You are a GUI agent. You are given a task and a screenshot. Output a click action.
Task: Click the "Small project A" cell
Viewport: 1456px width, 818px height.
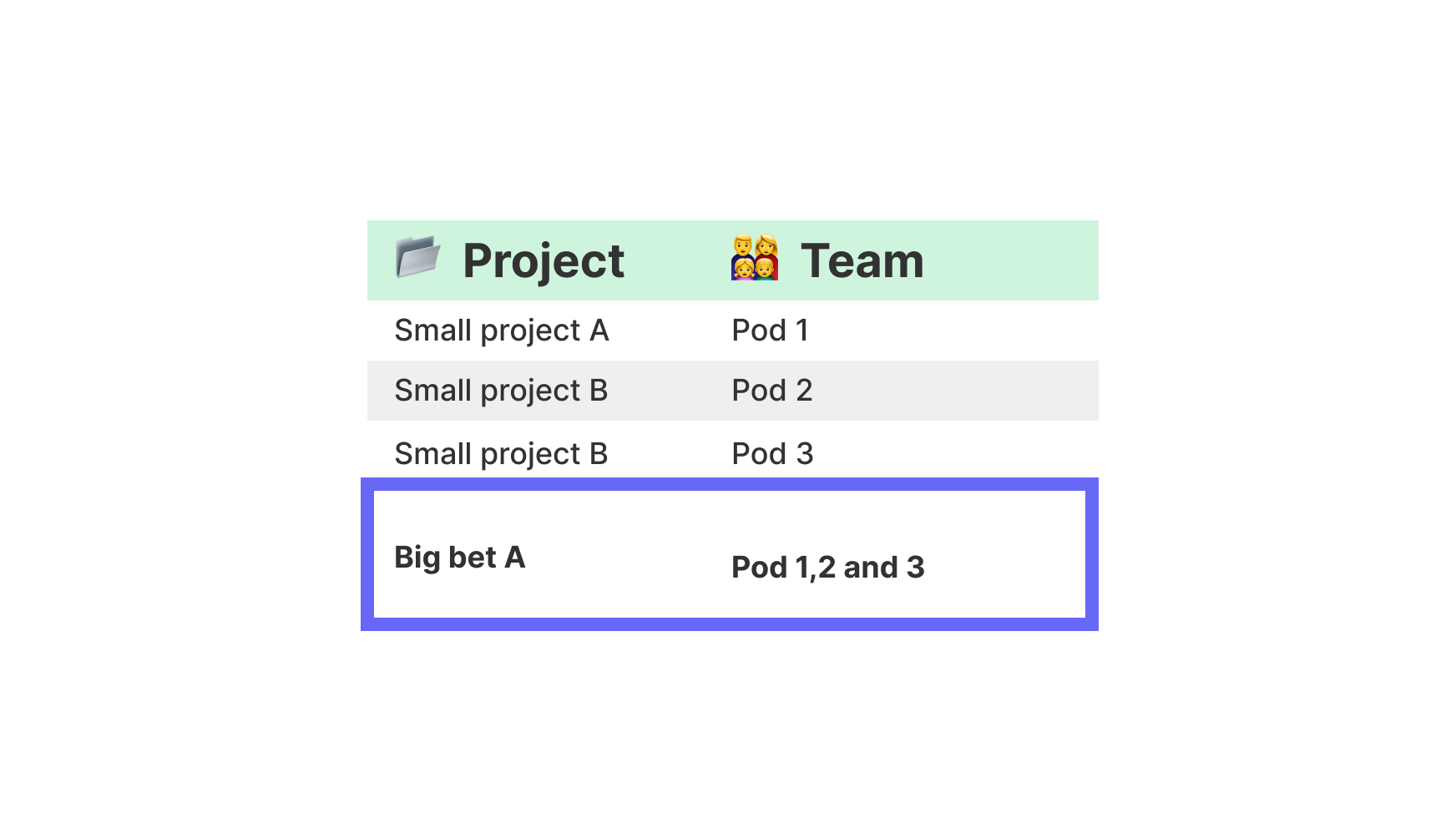point(501,331)
